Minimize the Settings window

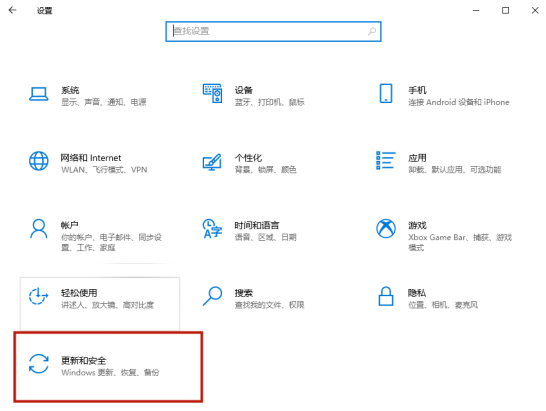tap(476, 10)
